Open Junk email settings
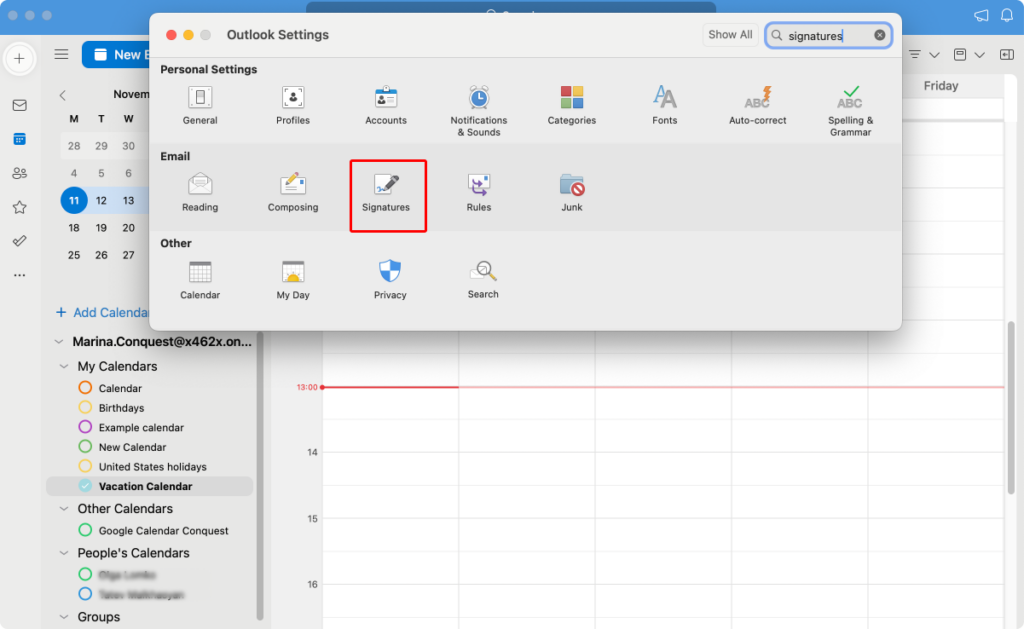Image resolution: width=1024 pixels, height=629 pixels. click(x=572, y=185)
